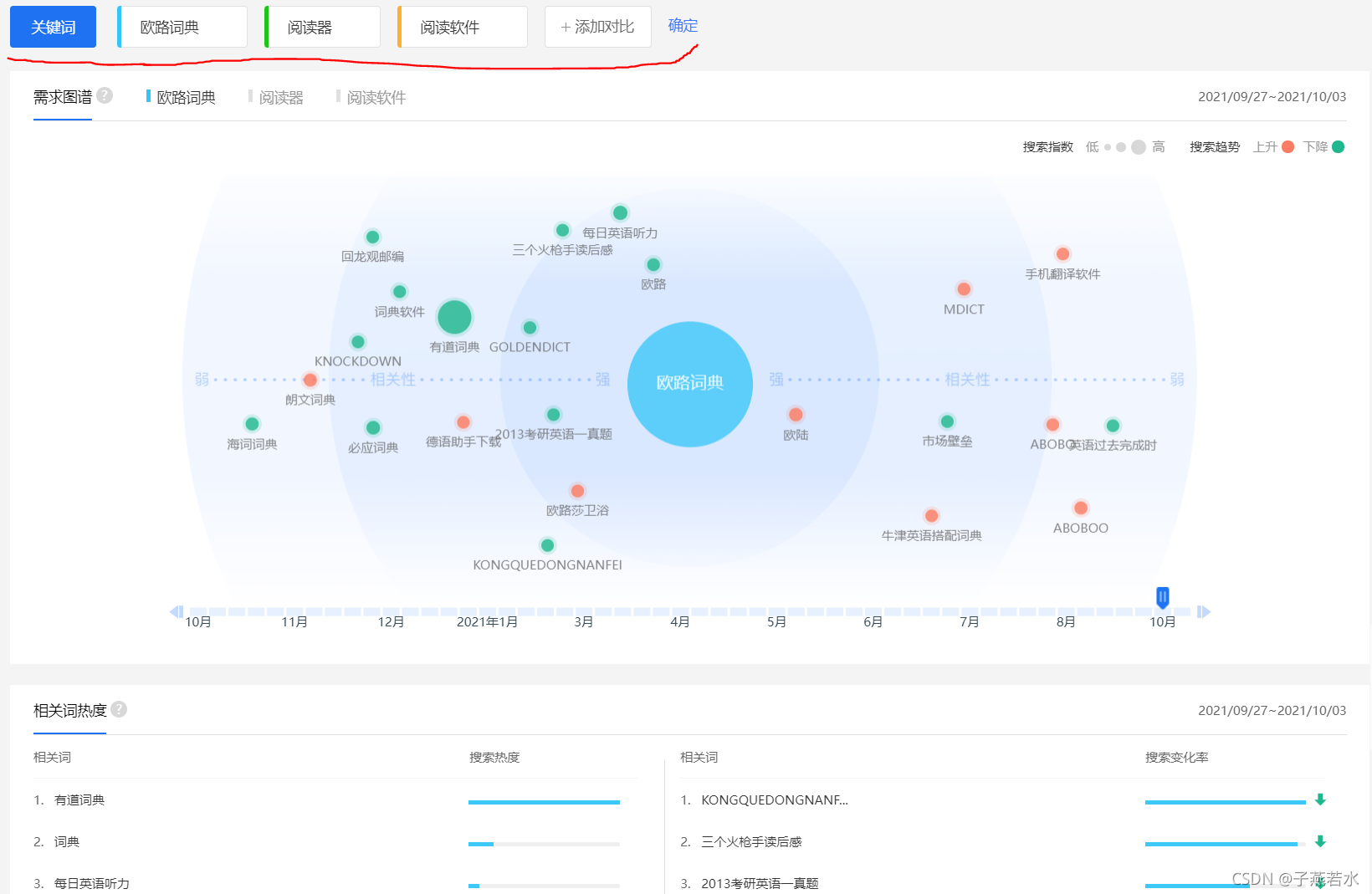Click the 欧路词典 keyword input box

[x=182, y=27]
